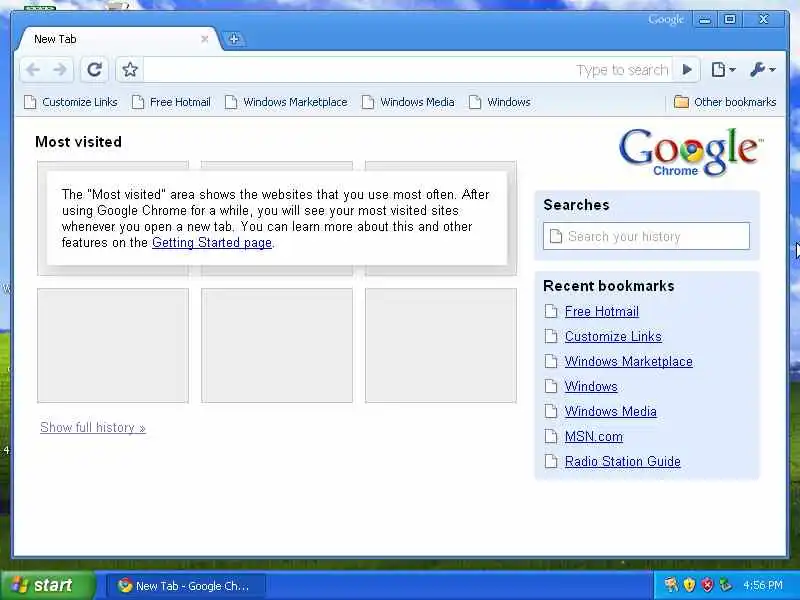
Task: Open the Windows link under Recent bookmarks
Action: [x=591, y=386]
